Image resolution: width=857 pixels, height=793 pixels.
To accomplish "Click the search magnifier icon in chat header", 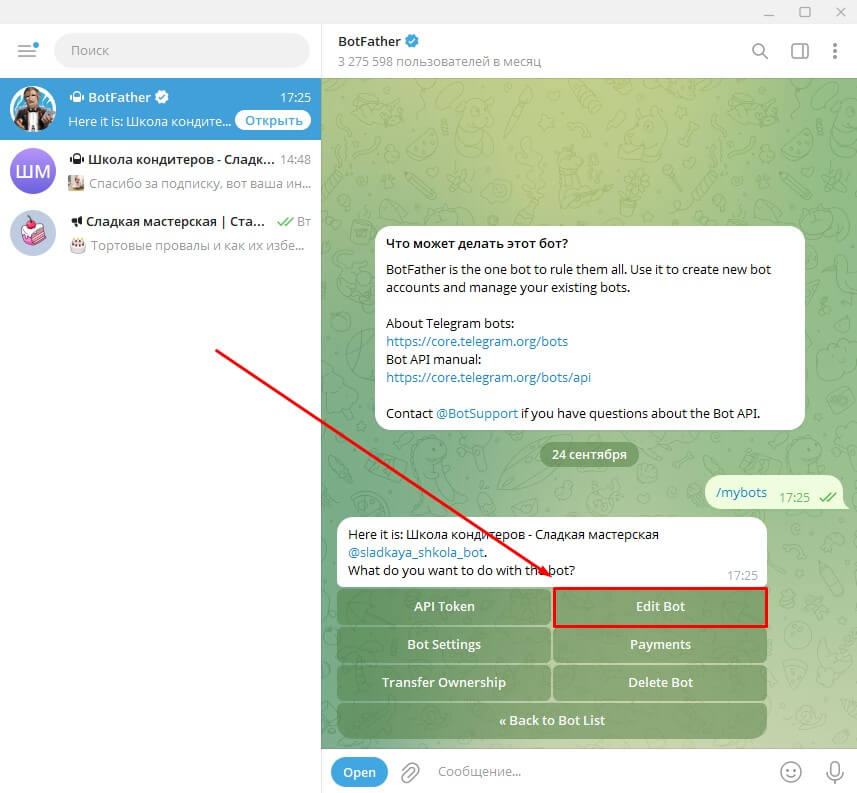I will [x=760, y=51].
